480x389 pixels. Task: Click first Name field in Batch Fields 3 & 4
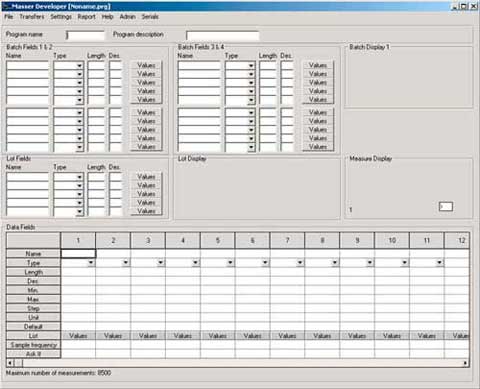point(199,66)
